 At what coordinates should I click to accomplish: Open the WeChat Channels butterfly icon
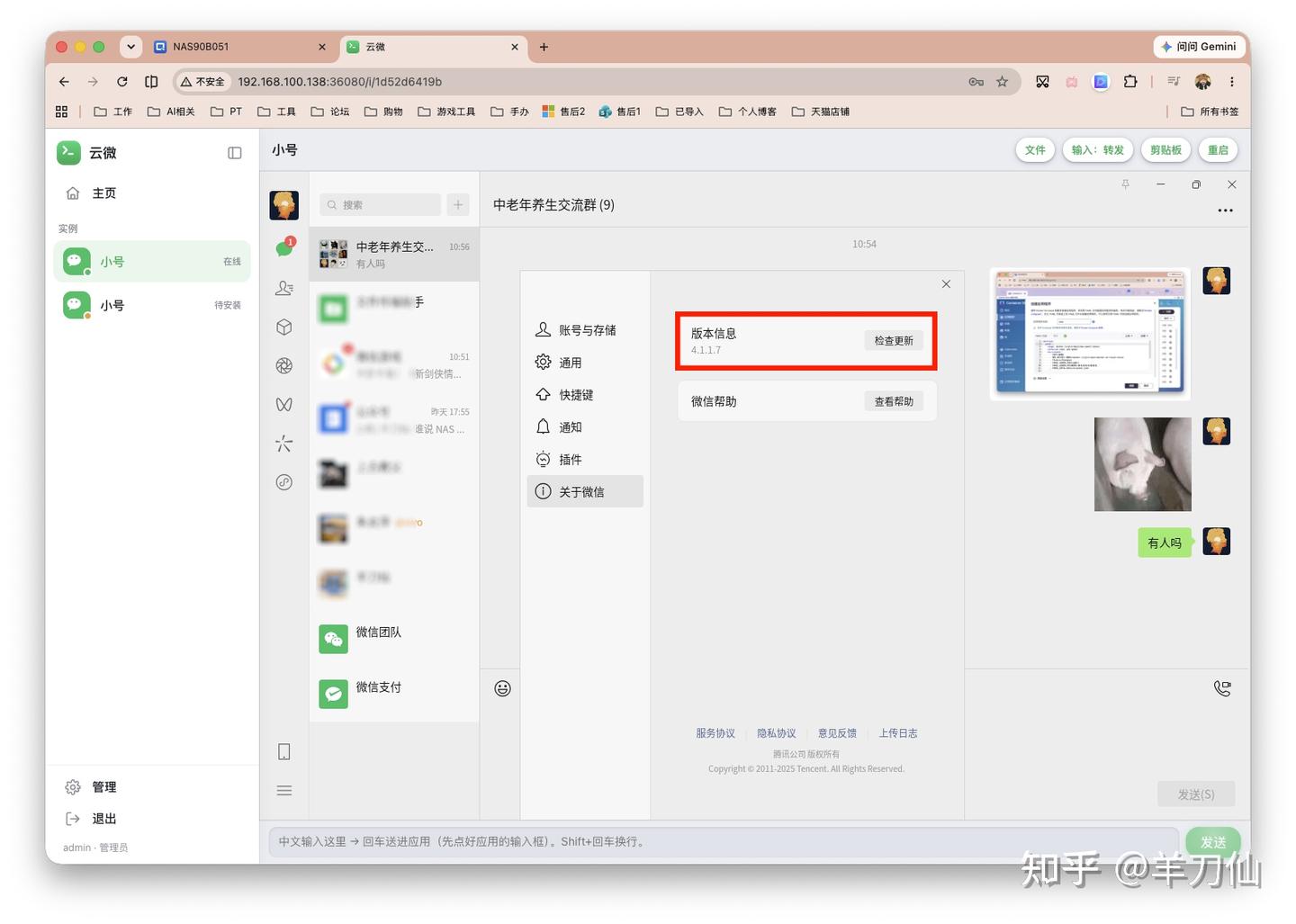point(284,404)
